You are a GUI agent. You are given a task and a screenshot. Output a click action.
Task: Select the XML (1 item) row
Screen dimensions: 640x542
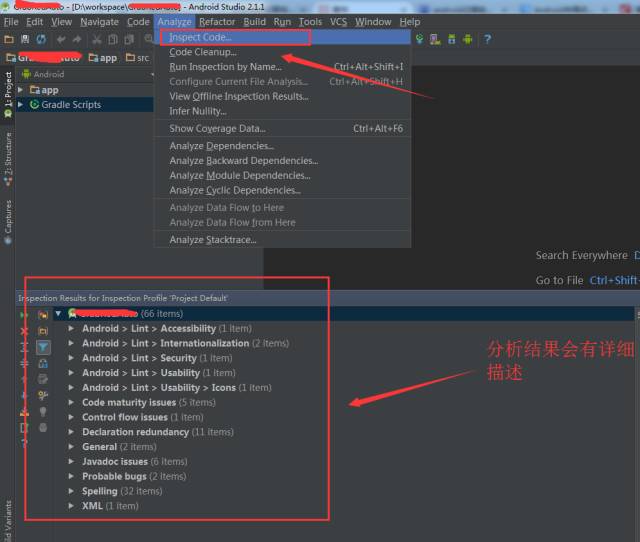(x=110, y=506)
